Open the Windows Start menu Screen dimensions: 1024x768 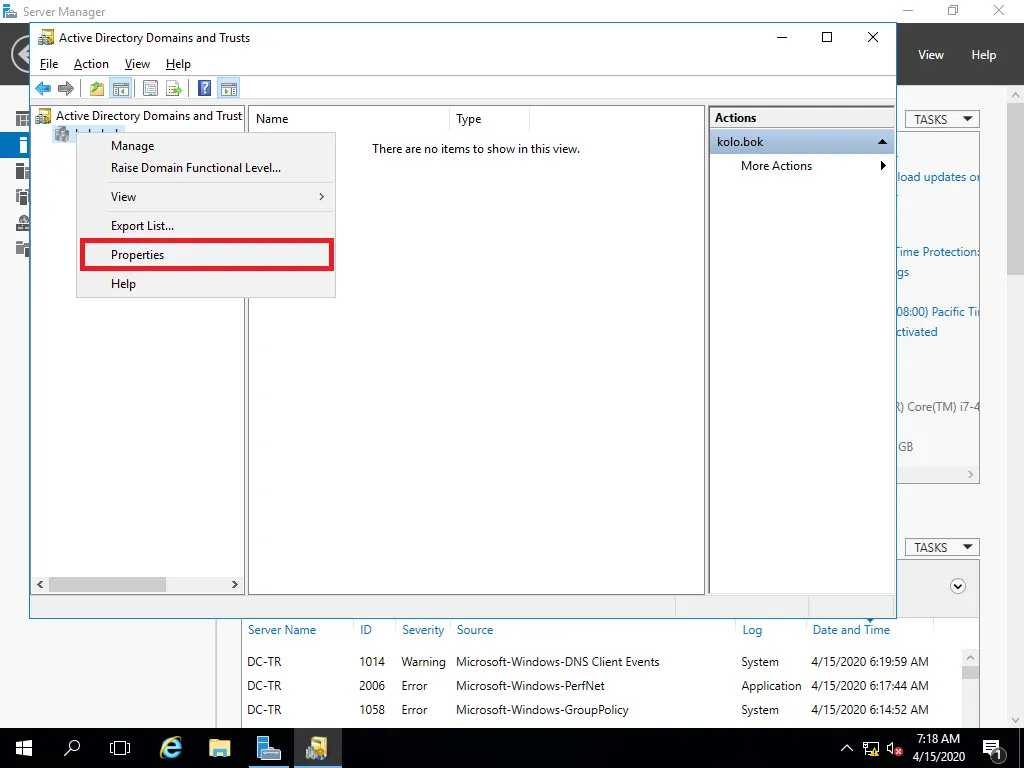coord(24,748)
